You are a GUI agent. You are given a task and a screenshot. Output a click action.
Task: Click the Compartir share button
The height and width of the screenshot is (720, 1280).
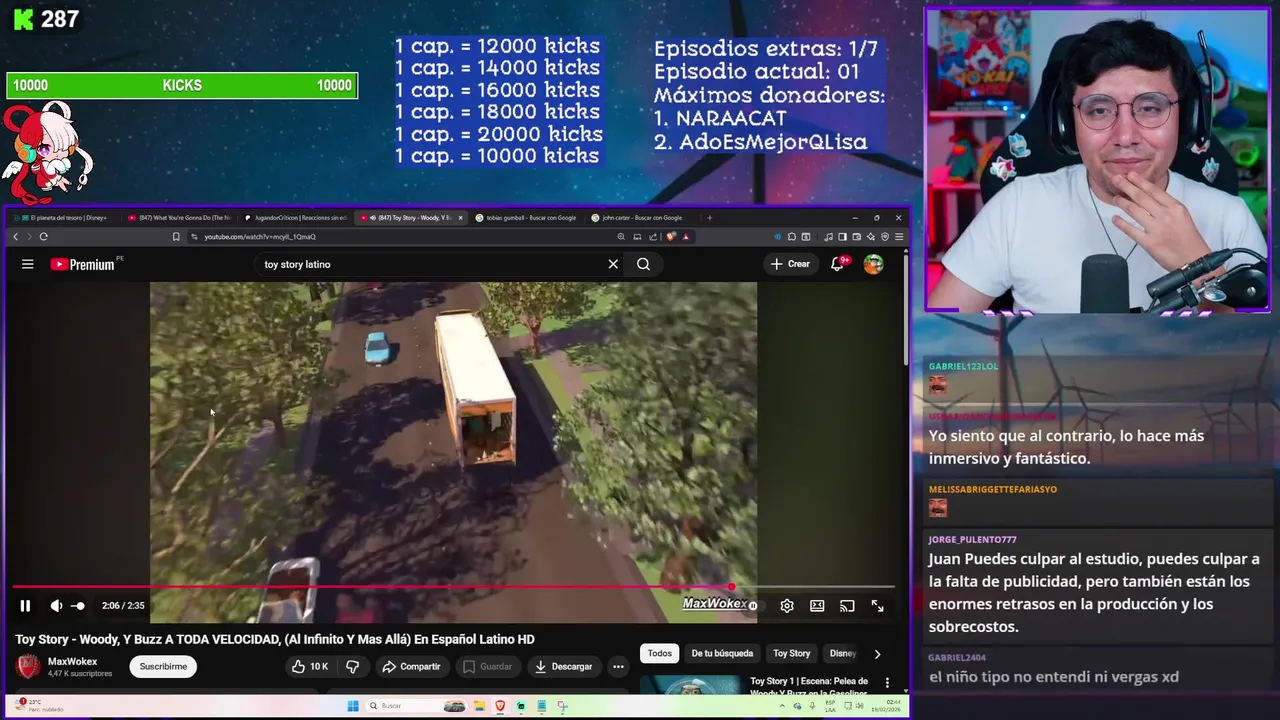[x=411, y=667]
